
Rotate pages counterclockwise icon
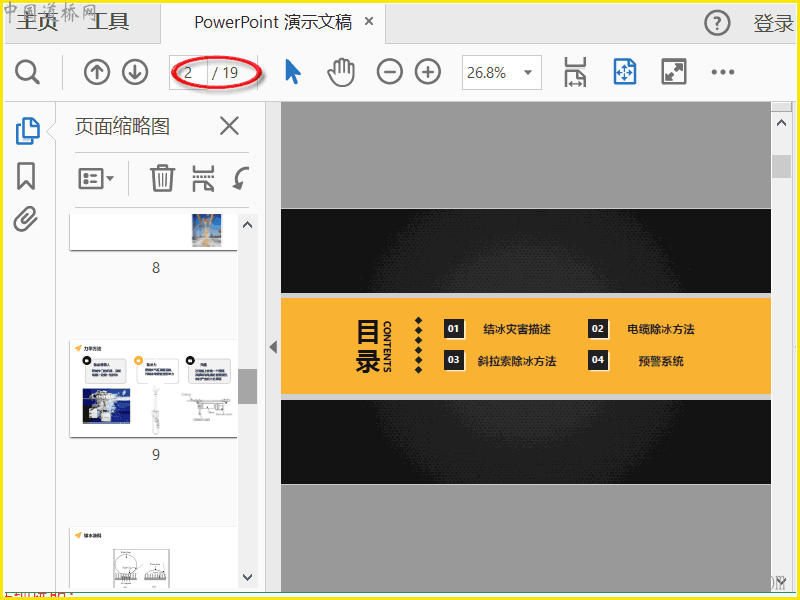coord(240,179)
